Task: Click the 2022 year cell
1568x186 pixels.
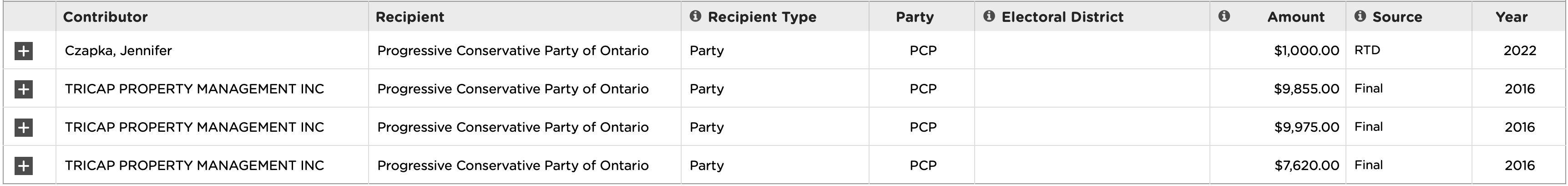Action: (1519, 51)
